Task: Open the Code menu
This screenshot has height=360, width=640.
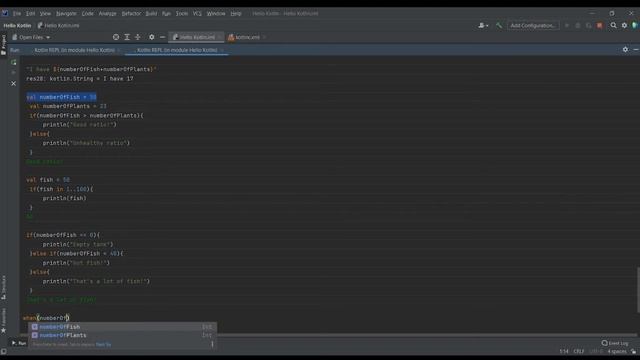Action: [88, 13]
